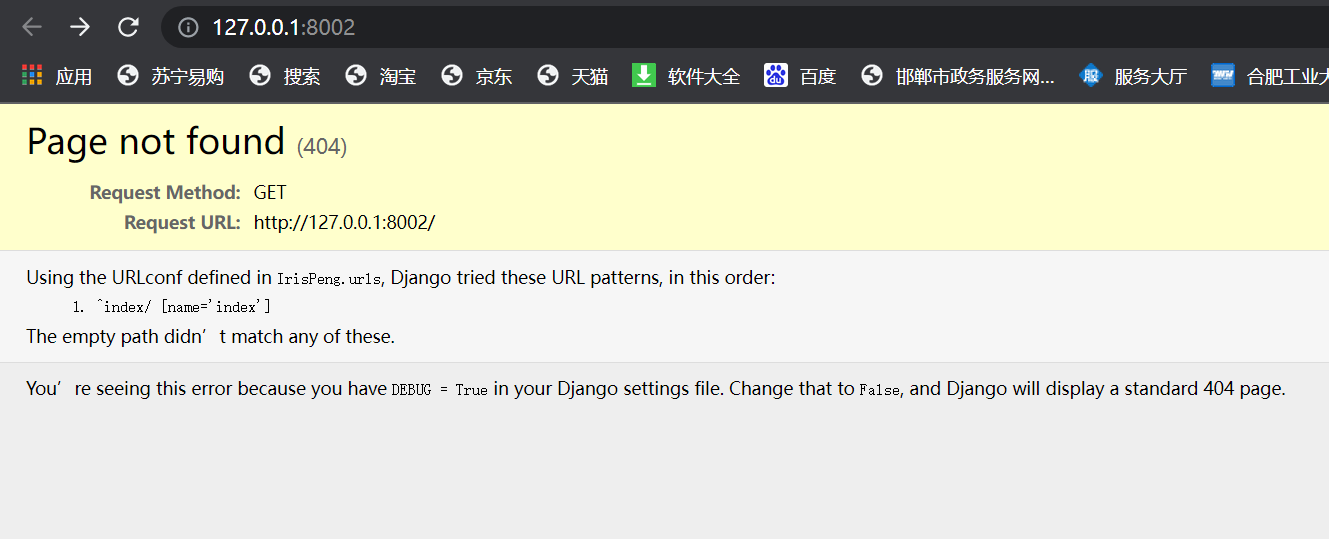The height and width of the screenshot is (539, 1329).
Task: Click the IrisPeng.urls URLconf name
Action: (329, 279)
